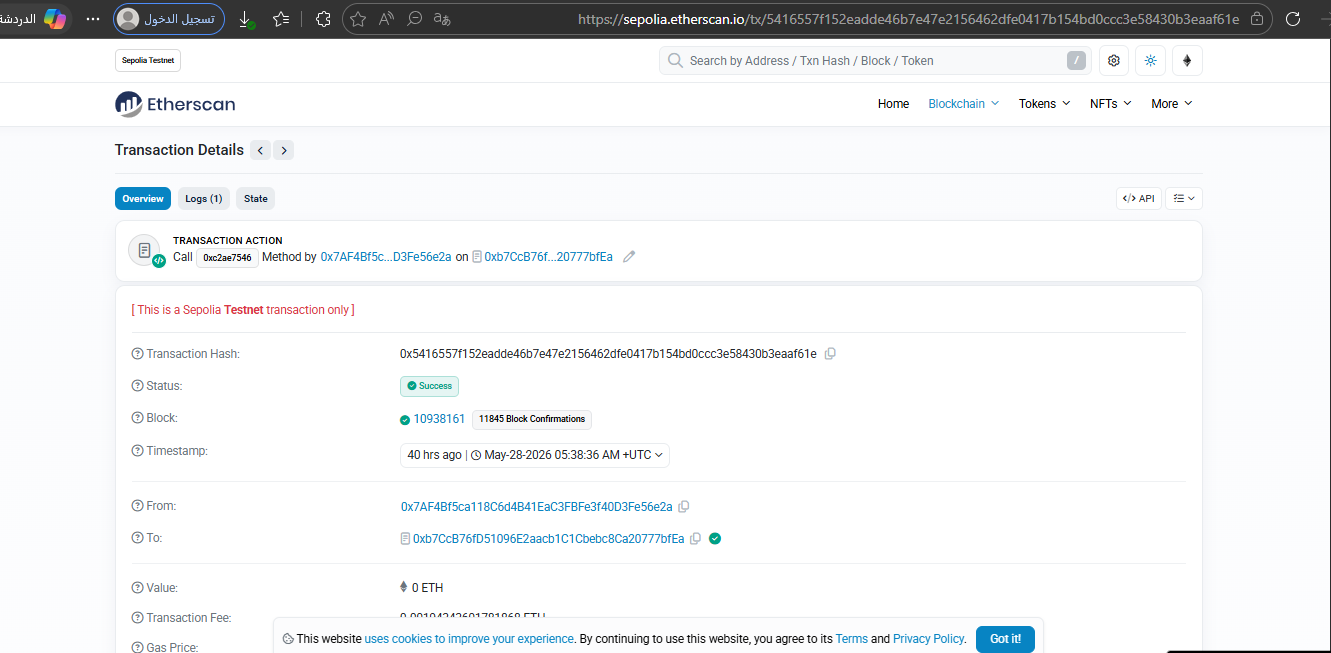Reload the page with refresh icon
This screenshot has height=653, width=1331.
pyautogui.click(x=1293, y=19)
